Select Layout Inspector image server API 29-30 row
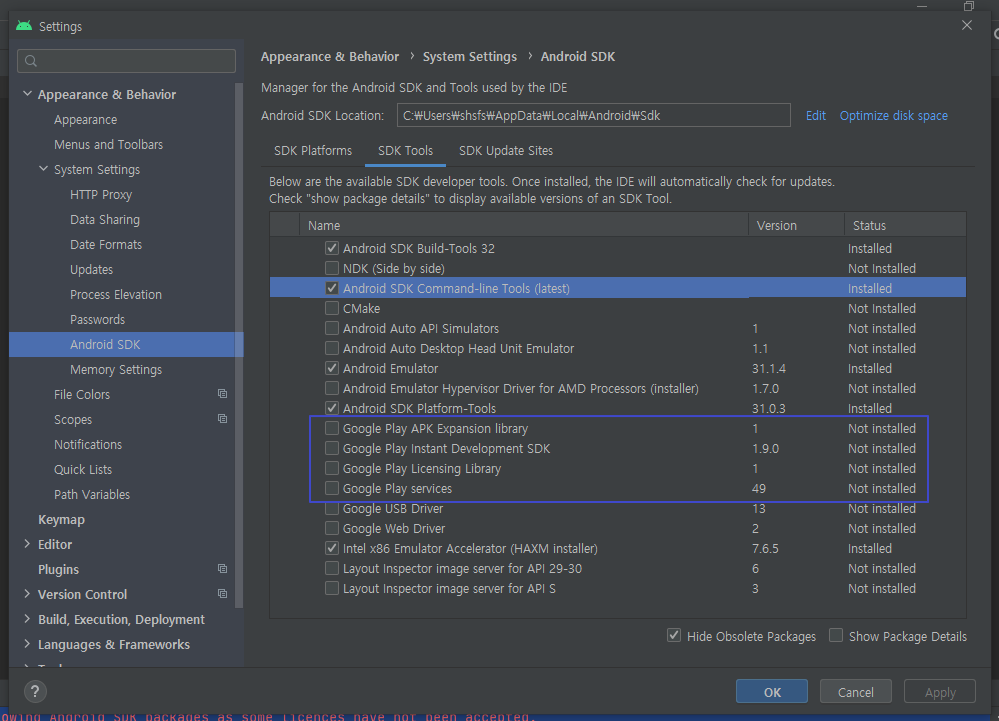 pos(617,568)
